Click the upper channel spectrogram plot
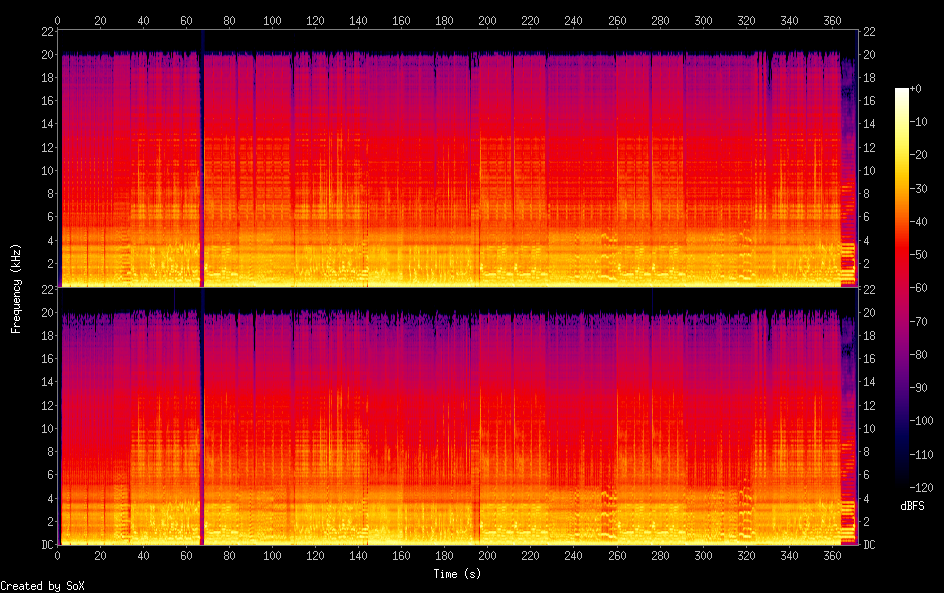 (x=458, y=158)
